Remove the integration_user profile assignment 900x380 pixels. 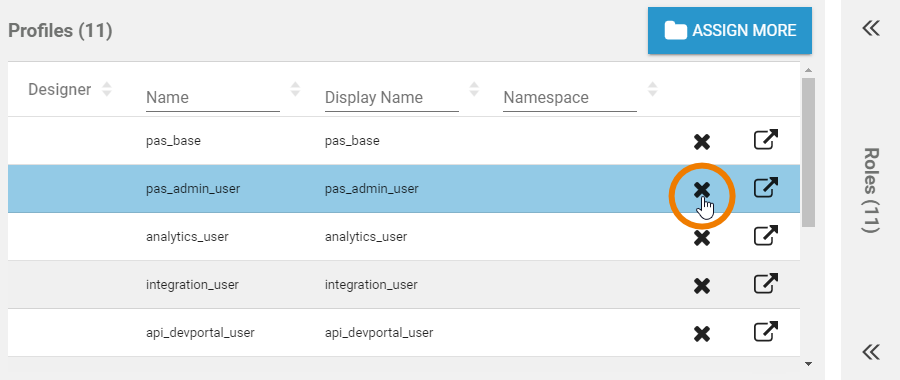[x=701, y=286]
